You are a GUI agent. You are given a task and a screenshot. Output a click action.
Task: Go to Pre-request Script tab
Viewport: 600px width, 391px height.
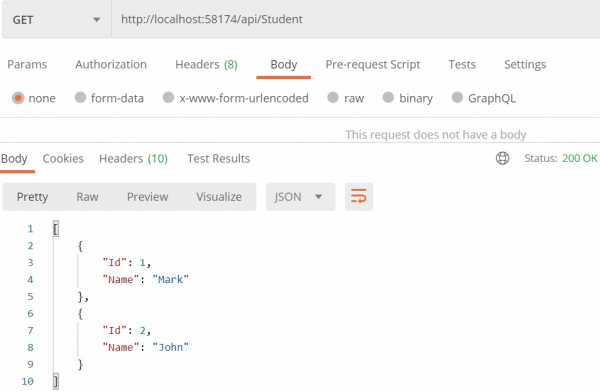(373, 64)
